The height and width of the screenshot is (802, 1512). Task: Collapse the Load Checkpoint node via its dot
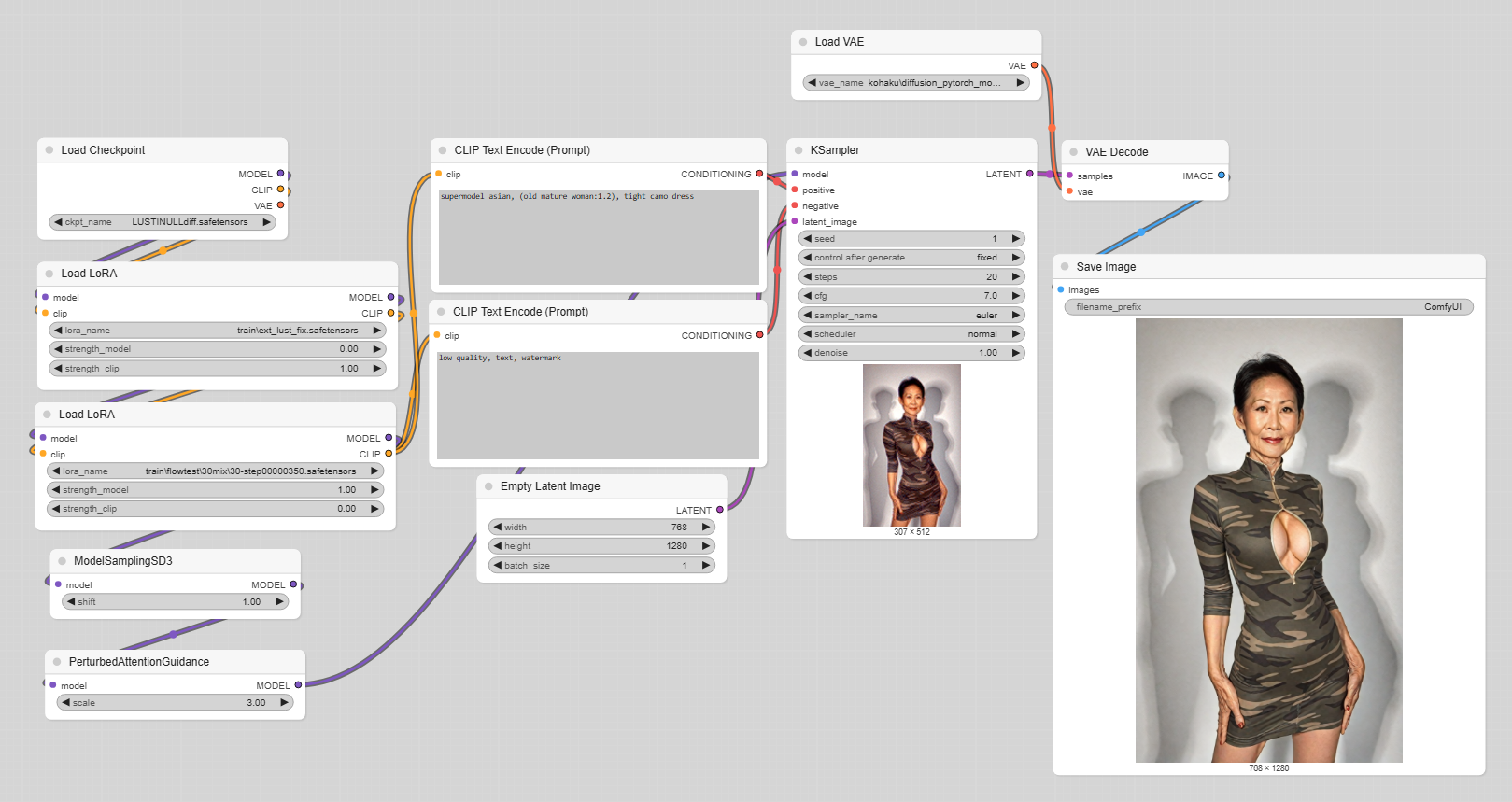coord(49,149)
